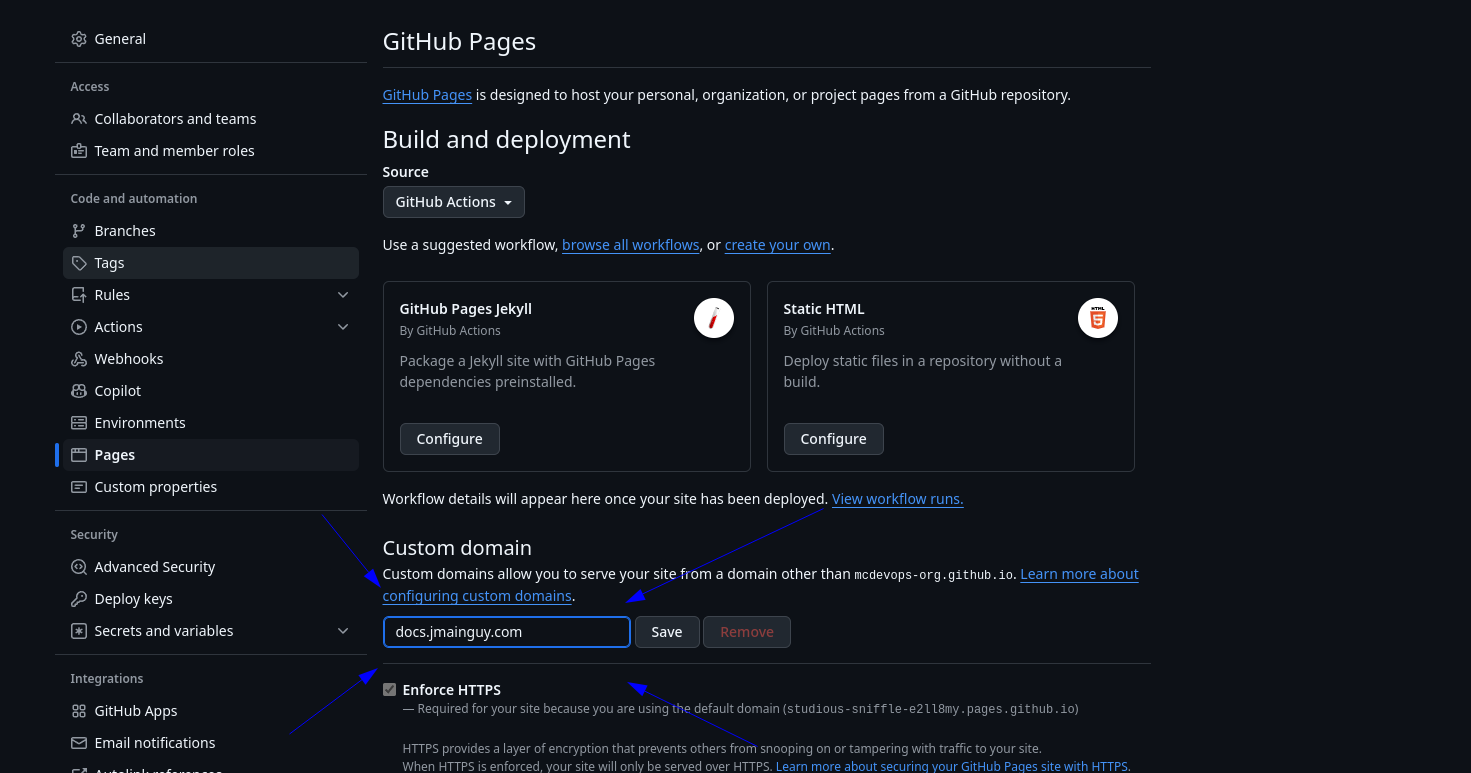This screenshot has height=773, width=1471.
Task: Go to Environments settings
Action: [x=211, y=423]
